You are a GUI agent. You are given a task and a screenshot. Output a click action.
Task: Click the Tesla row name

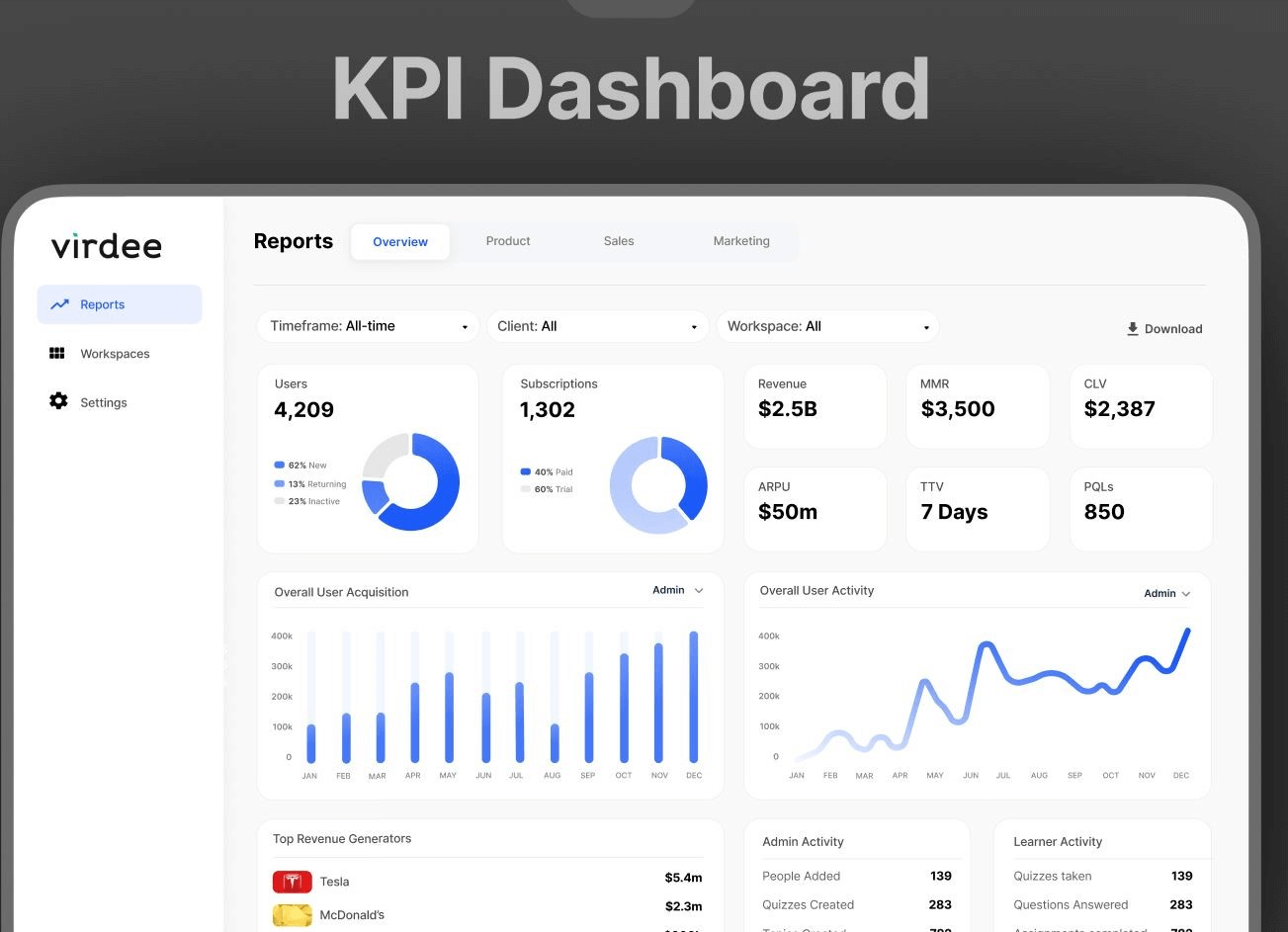[x=334, y=882]
